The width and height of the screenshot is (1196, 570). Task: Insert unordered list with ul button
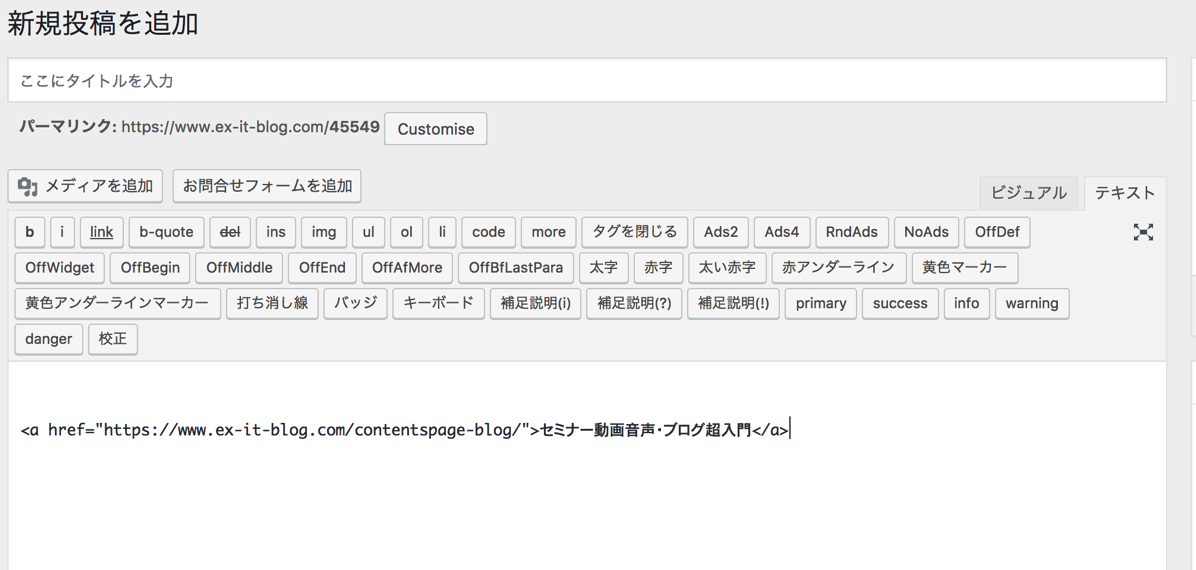pos(368,232)
